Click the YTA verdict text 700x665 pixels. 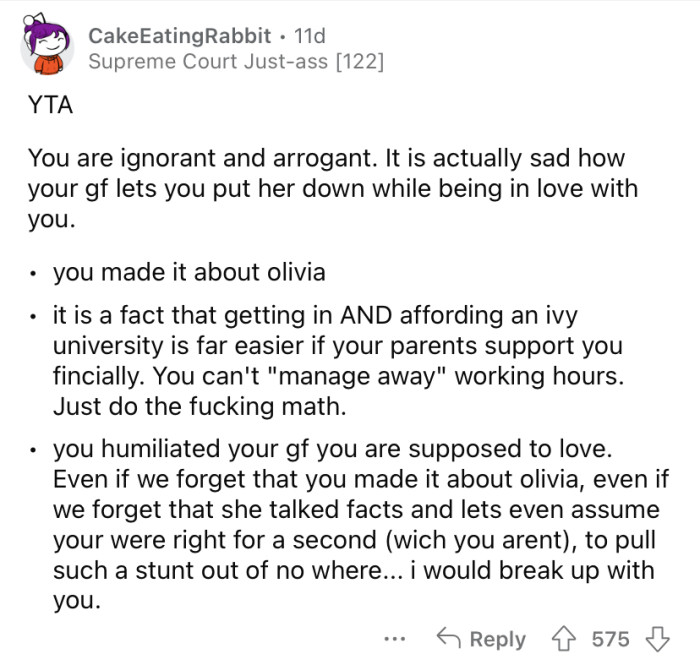(x=50, y=107)
